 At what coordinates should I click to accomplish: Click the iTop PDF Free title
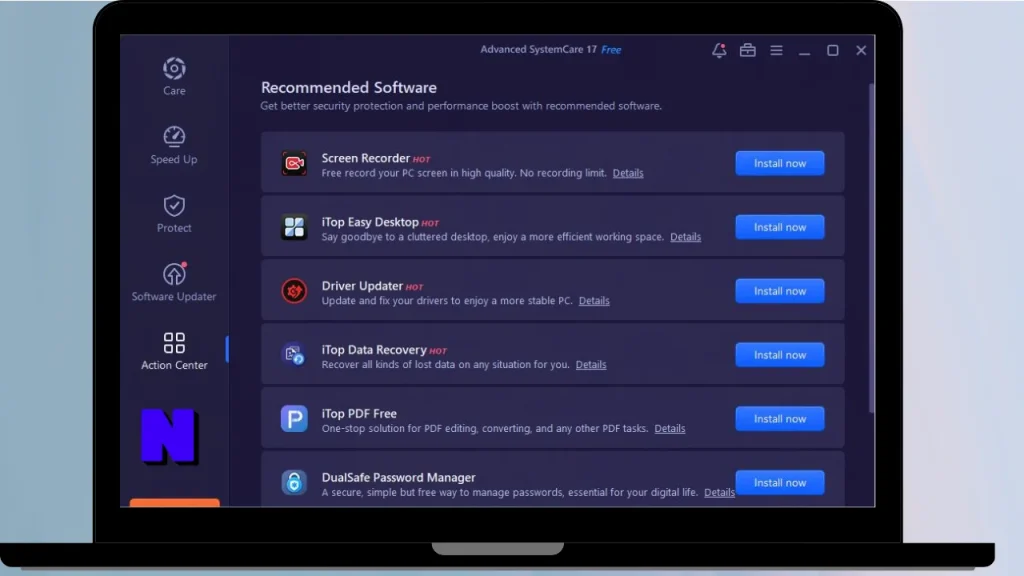359,413
